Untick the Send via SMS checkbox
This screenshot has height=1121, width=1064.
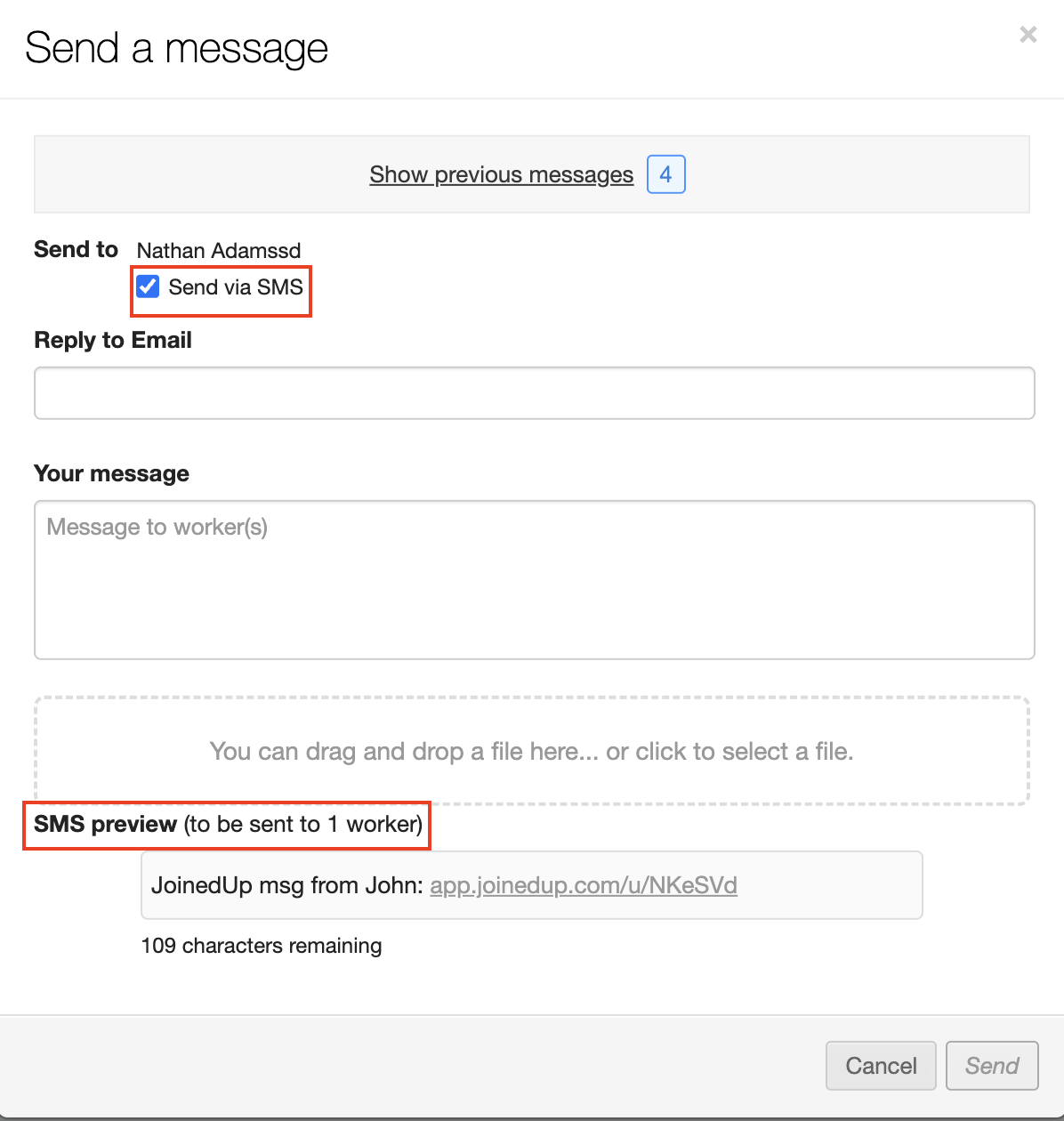tap(148, 286)
